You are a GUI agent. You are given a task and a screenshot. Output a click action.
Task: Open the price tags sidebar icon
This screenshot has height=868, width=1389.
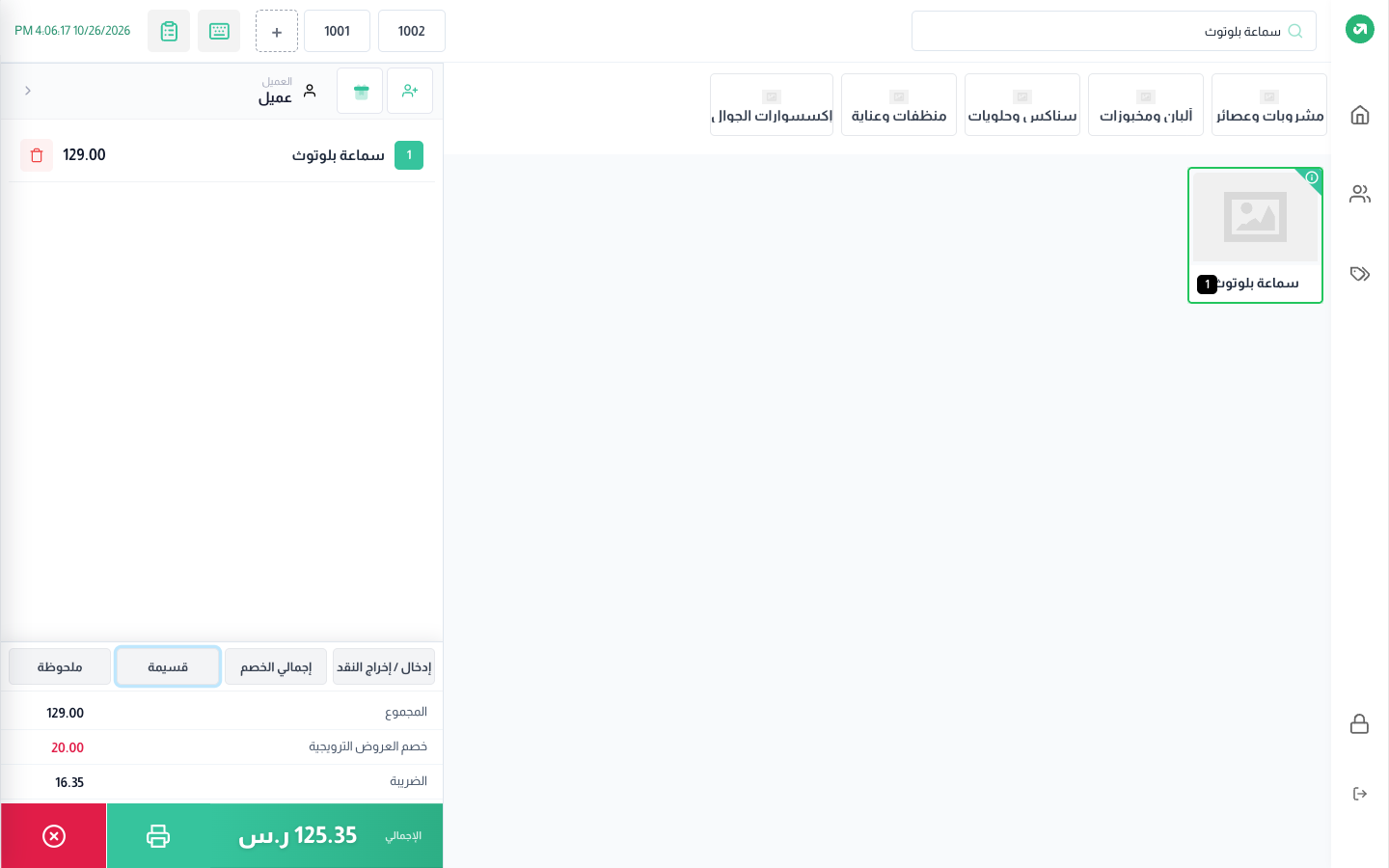(1360, 274)
